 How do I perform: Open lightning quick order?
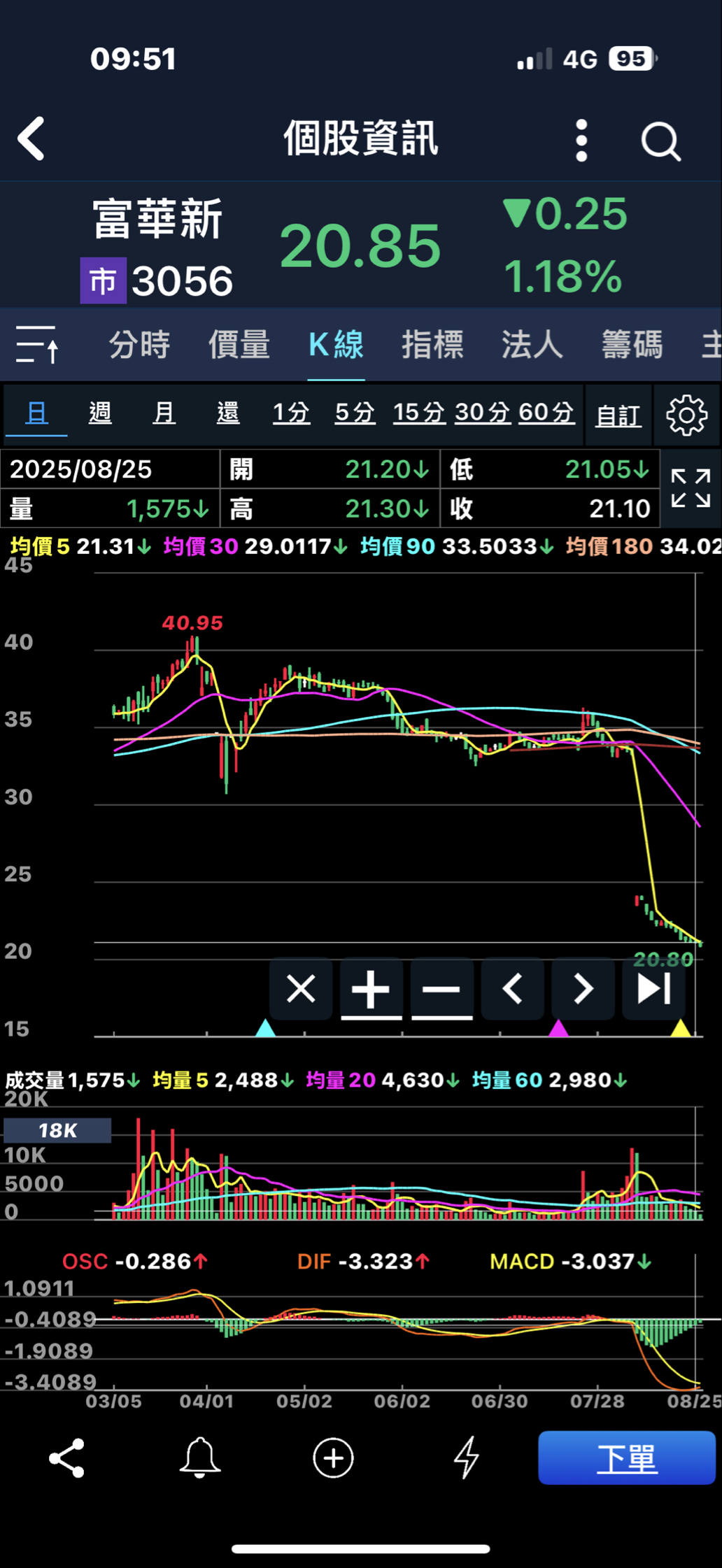click(467, 1458)
